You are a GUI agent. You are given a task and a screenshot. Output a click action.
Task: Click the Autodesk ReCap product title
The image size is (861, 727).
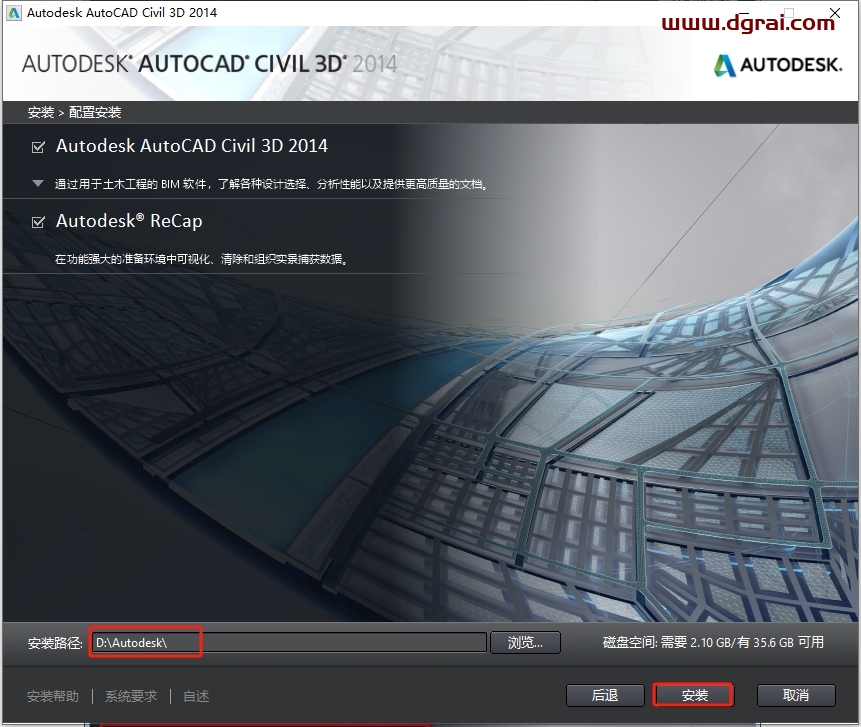[129, 221]
